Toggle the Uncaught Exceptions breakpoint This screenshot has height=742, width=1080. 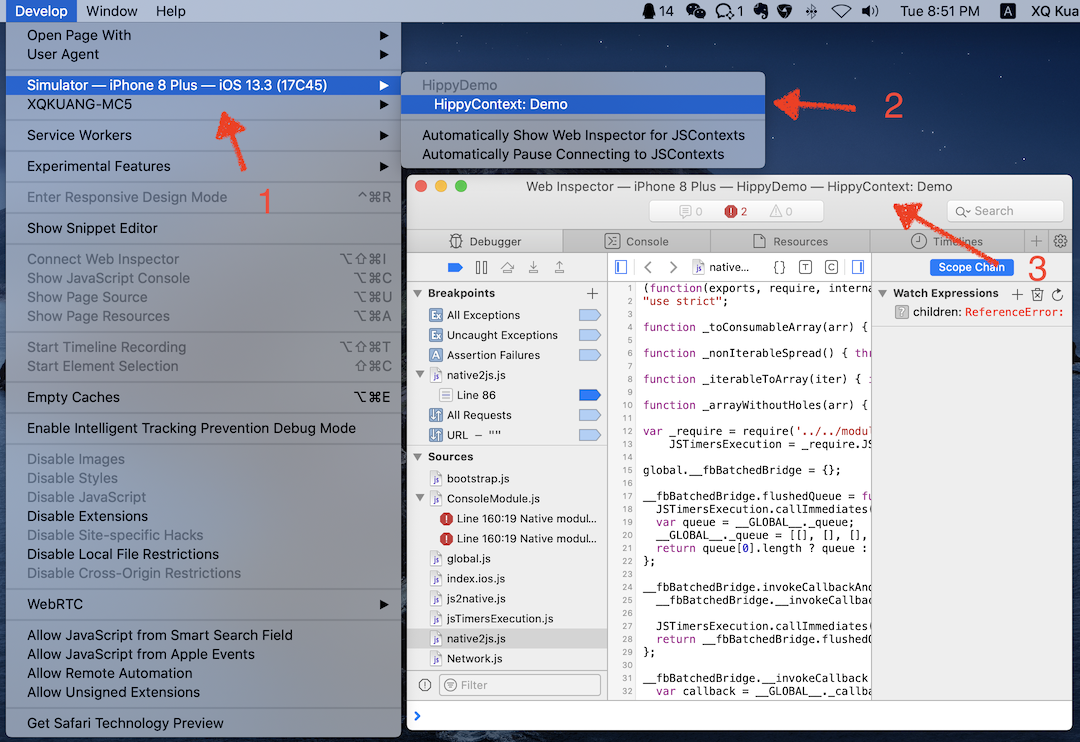(590, 335)
